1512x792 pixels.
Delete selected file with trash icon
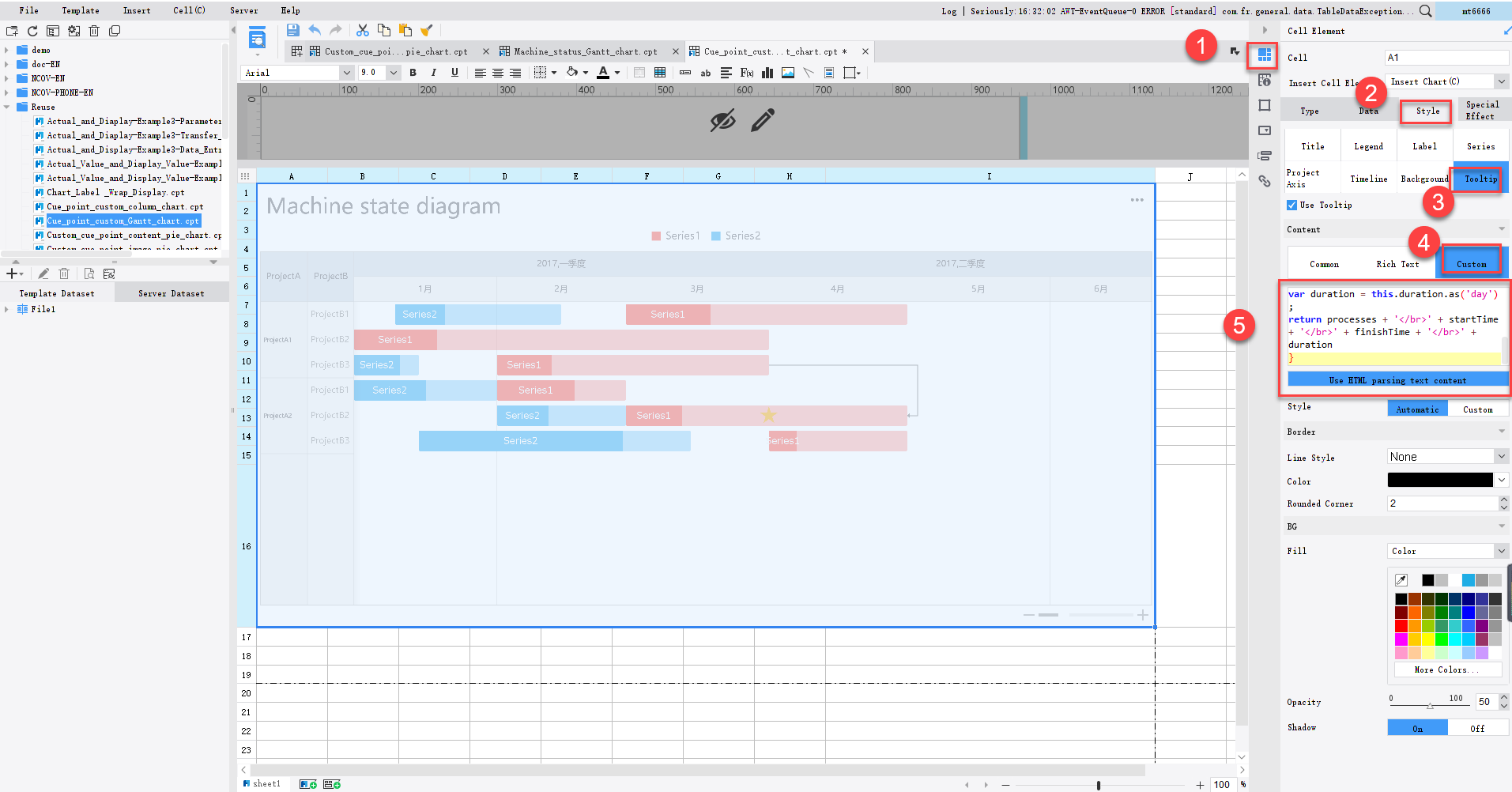coord(94,31)
